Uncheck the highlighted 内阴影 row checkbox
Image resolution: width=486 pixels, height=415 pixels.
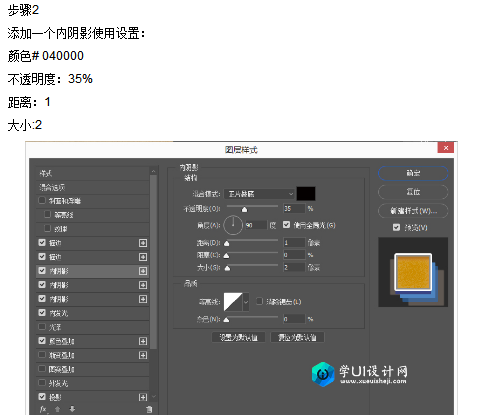coord(42,271)
